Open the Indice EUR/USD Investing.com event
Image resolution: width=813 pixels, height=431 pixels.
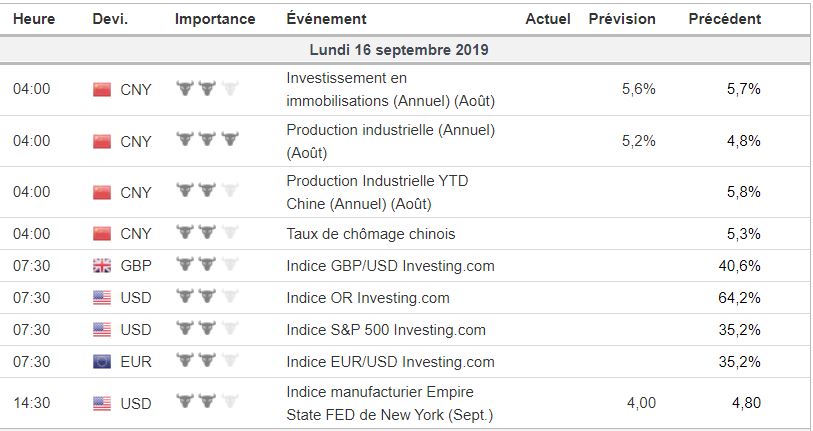[390, 362]
